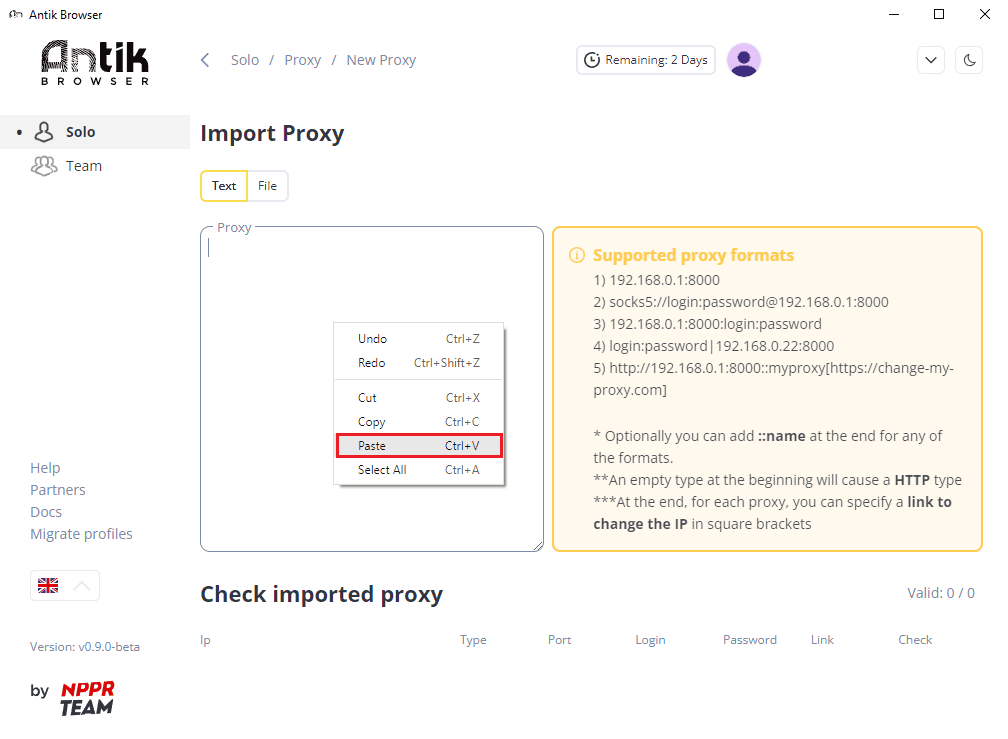Select the Text import tab
Image resolution: width=1008 pixels, height=739 pixels.
(224, 186)
